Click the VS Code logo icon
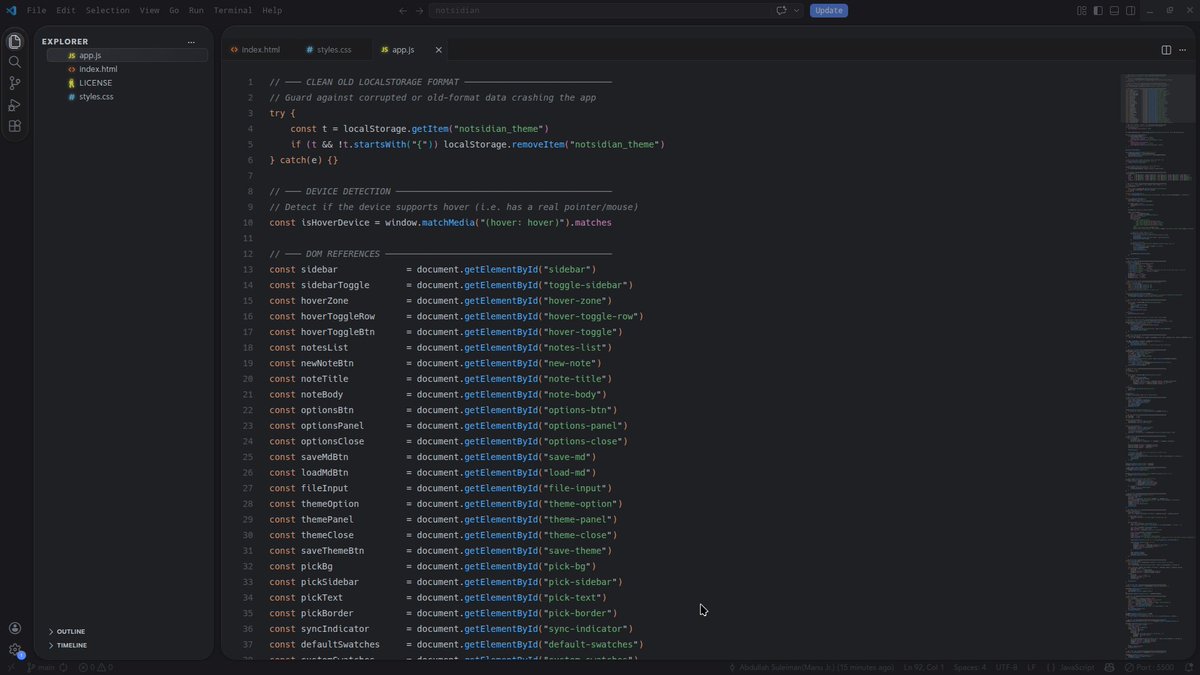 click(11, 10)
